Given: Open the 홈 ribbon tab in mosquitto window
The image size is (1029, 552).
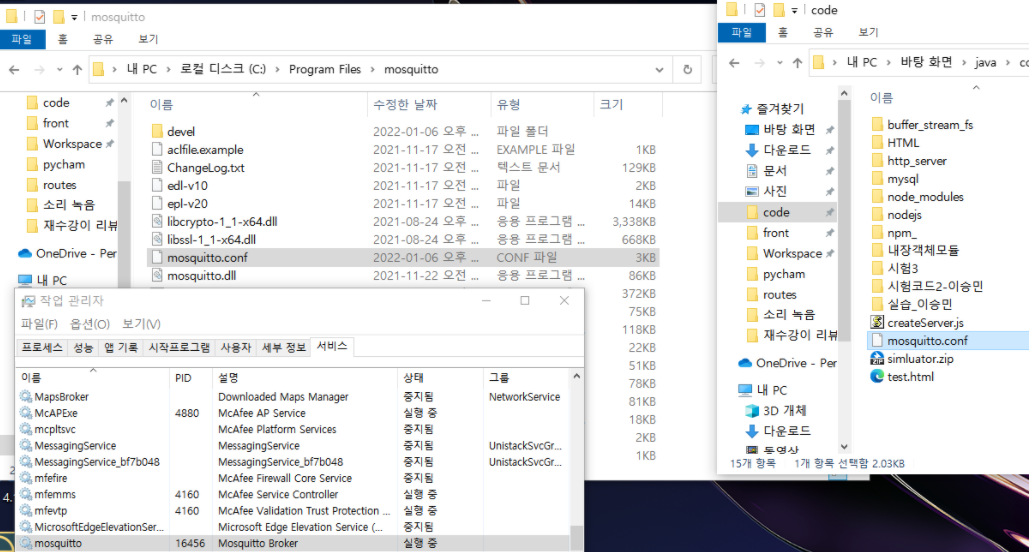Looking at the screenshot, I should click(x=62, y=39).
